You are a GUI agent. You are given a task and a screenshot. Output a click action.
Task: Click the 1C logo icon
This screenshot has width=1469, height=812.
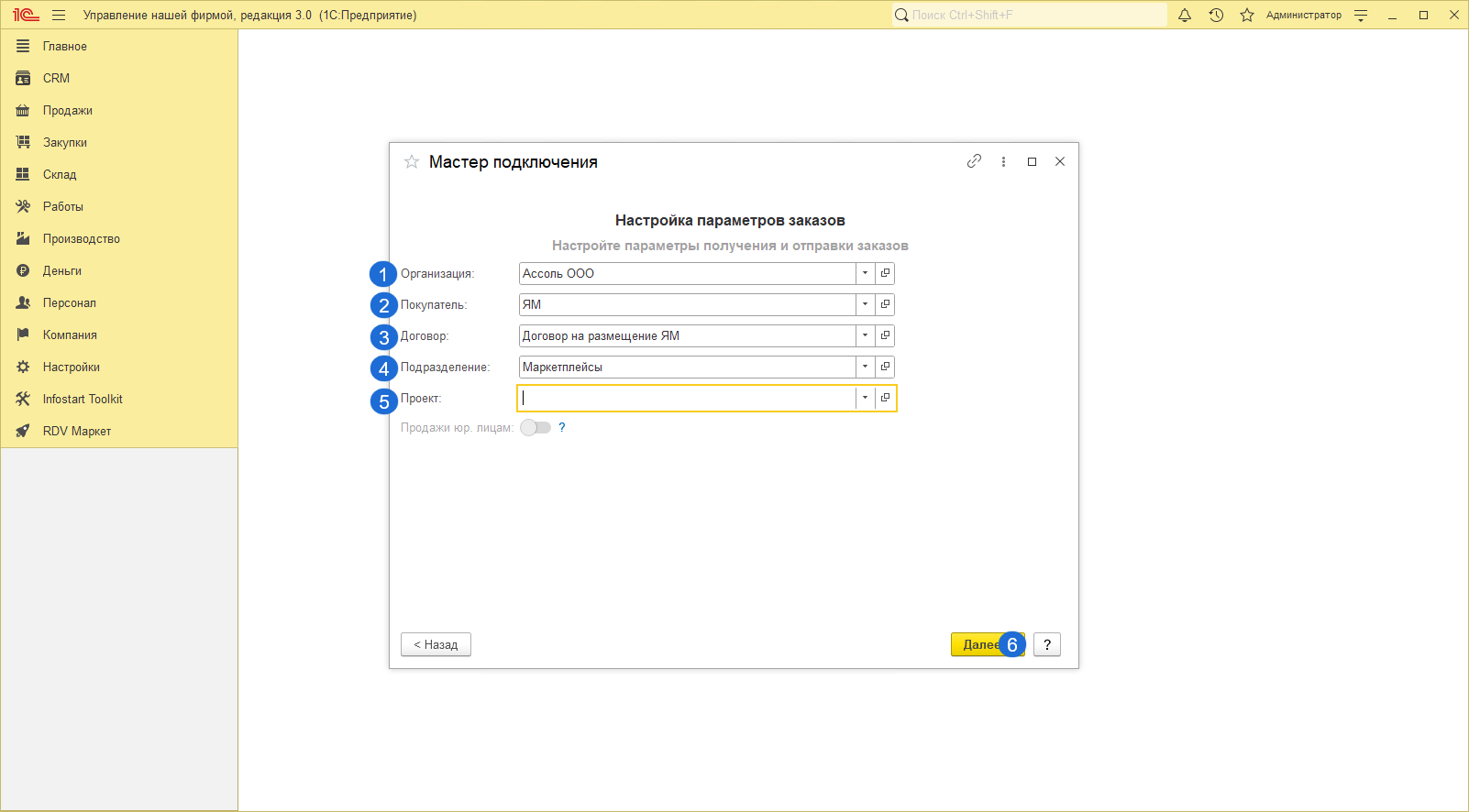[x=26, y=15]
